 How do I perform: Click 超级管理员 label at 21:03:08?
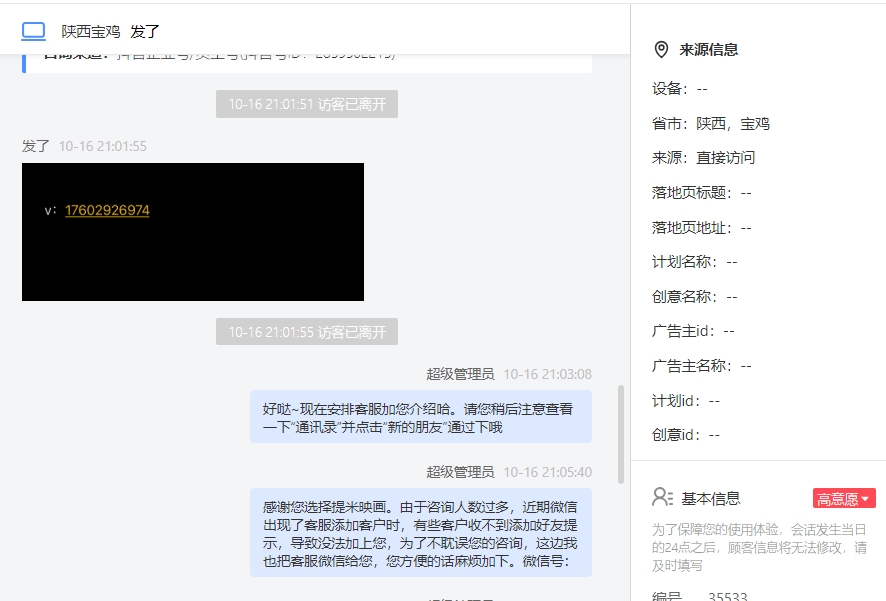tap(461, 374)
